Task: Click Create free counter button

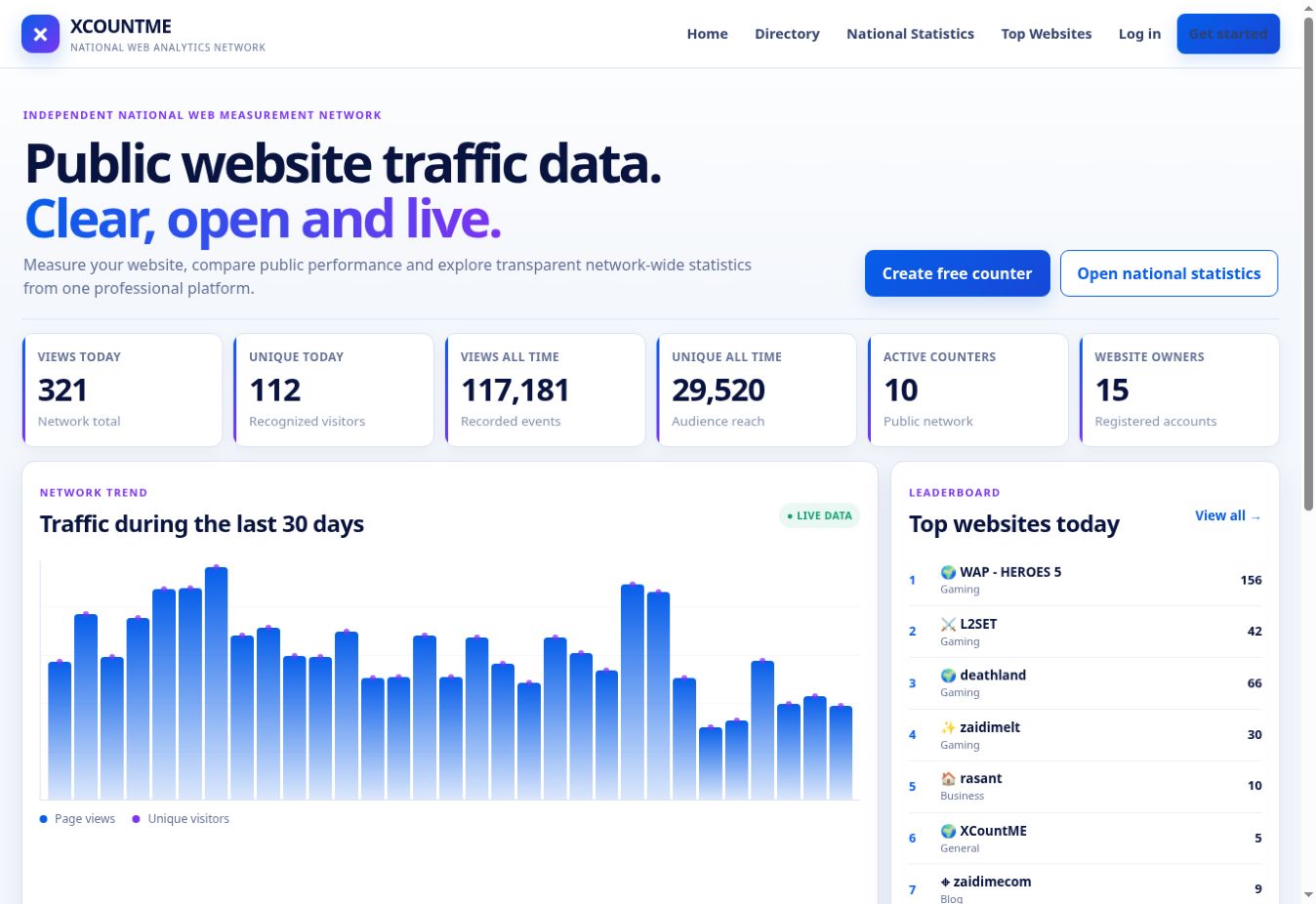Action: (x=957, y=273)
